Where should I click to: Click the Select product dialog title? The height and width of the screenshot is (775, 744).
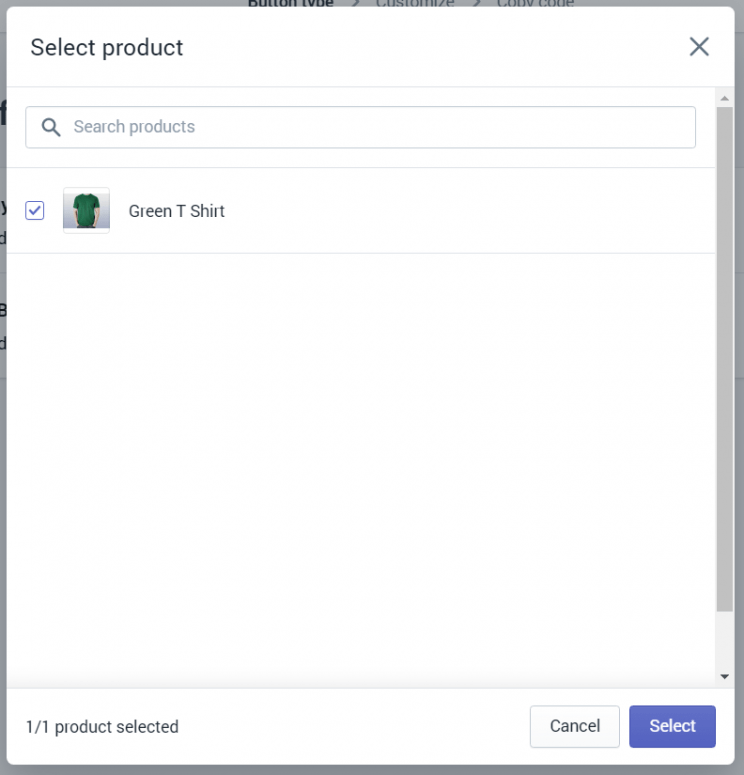[107, 47]
